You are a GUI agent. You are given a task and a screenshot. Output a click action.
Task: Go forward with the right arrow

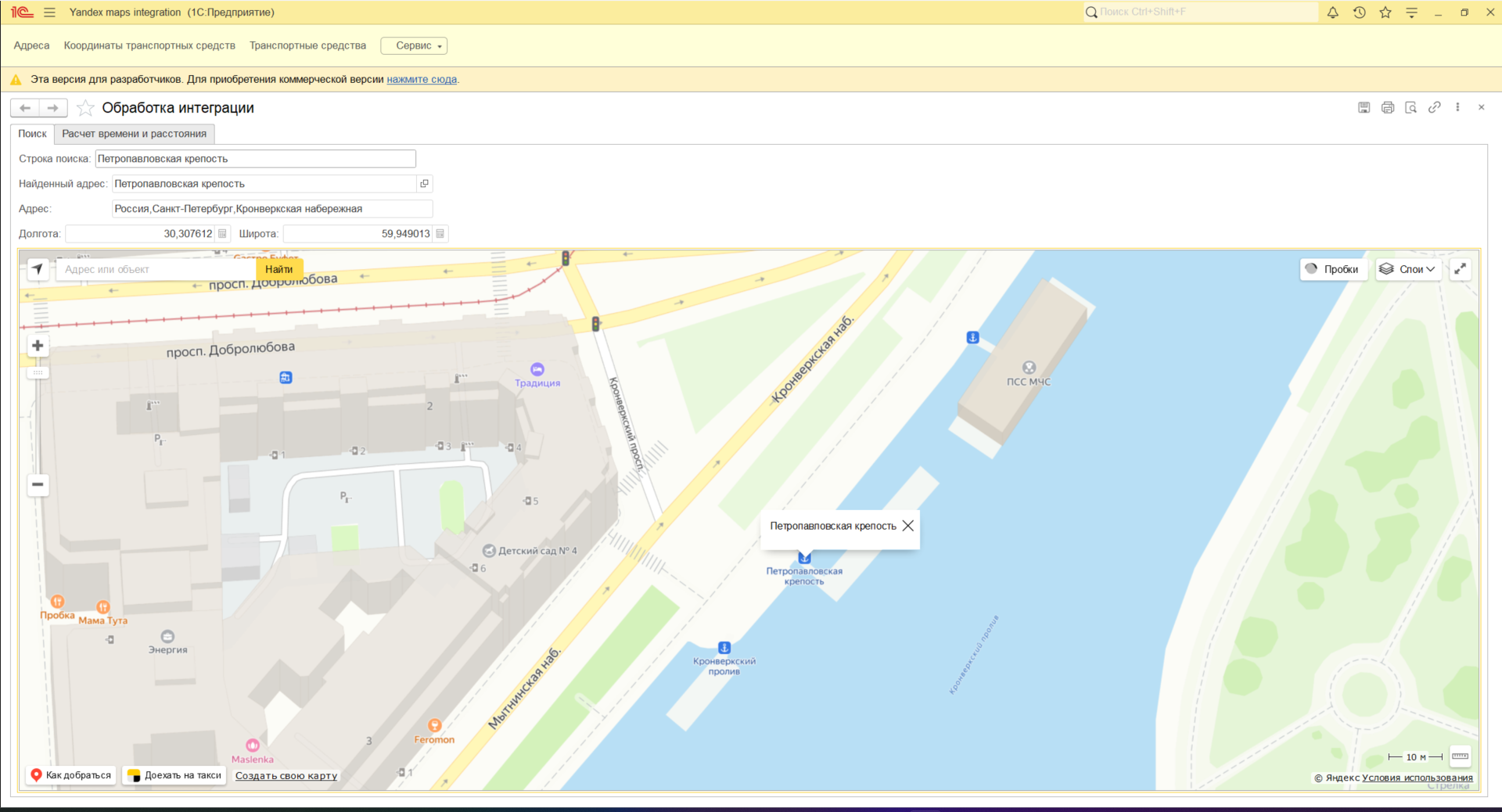(x=53, y=108)
